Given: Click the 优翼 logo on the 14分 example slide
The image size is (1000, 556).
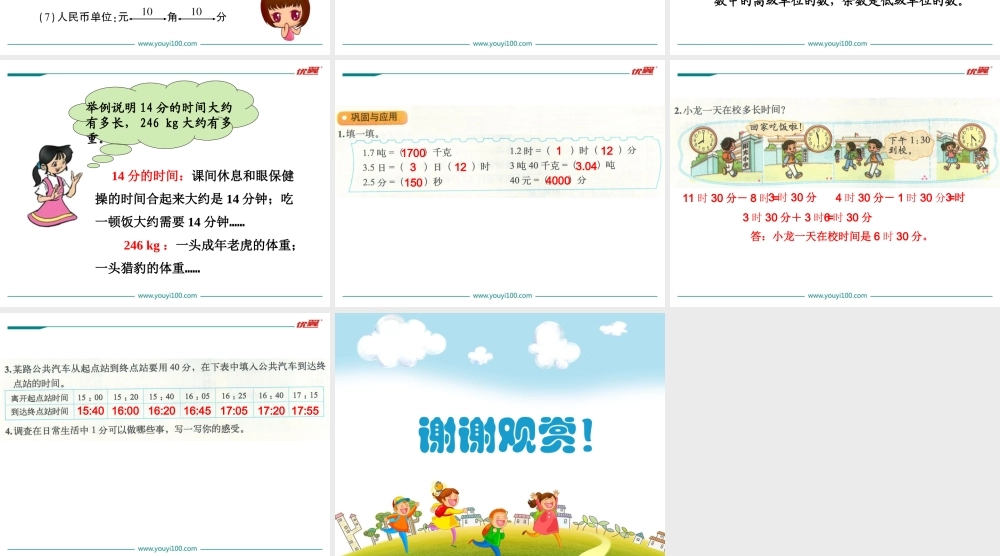Looking at the screenshot, I should [x=307, y=71].
